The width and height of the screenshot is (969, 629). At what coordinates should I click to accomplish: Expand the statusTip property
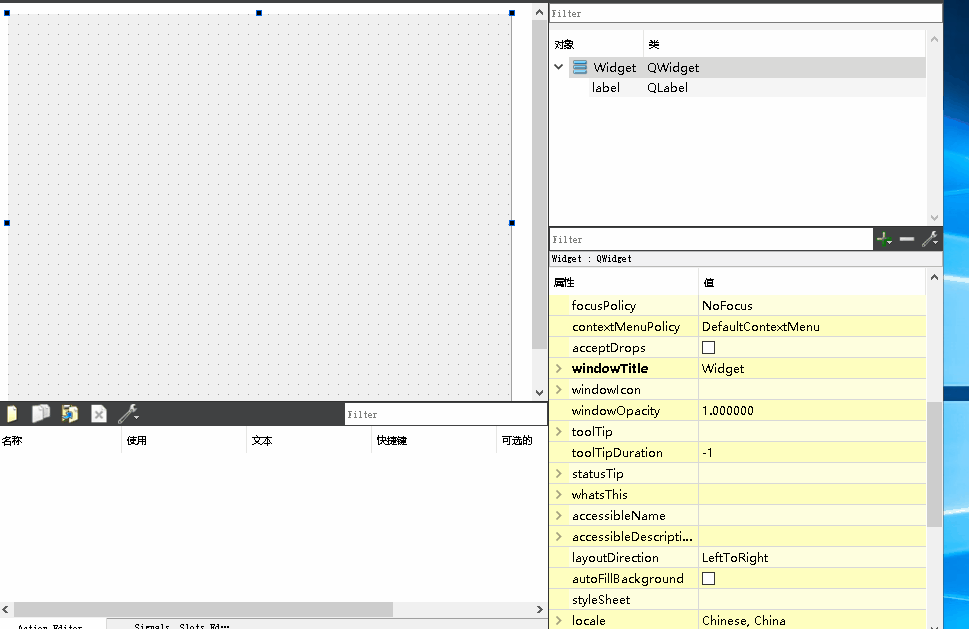pyautogui.click(x=559, y=473)
